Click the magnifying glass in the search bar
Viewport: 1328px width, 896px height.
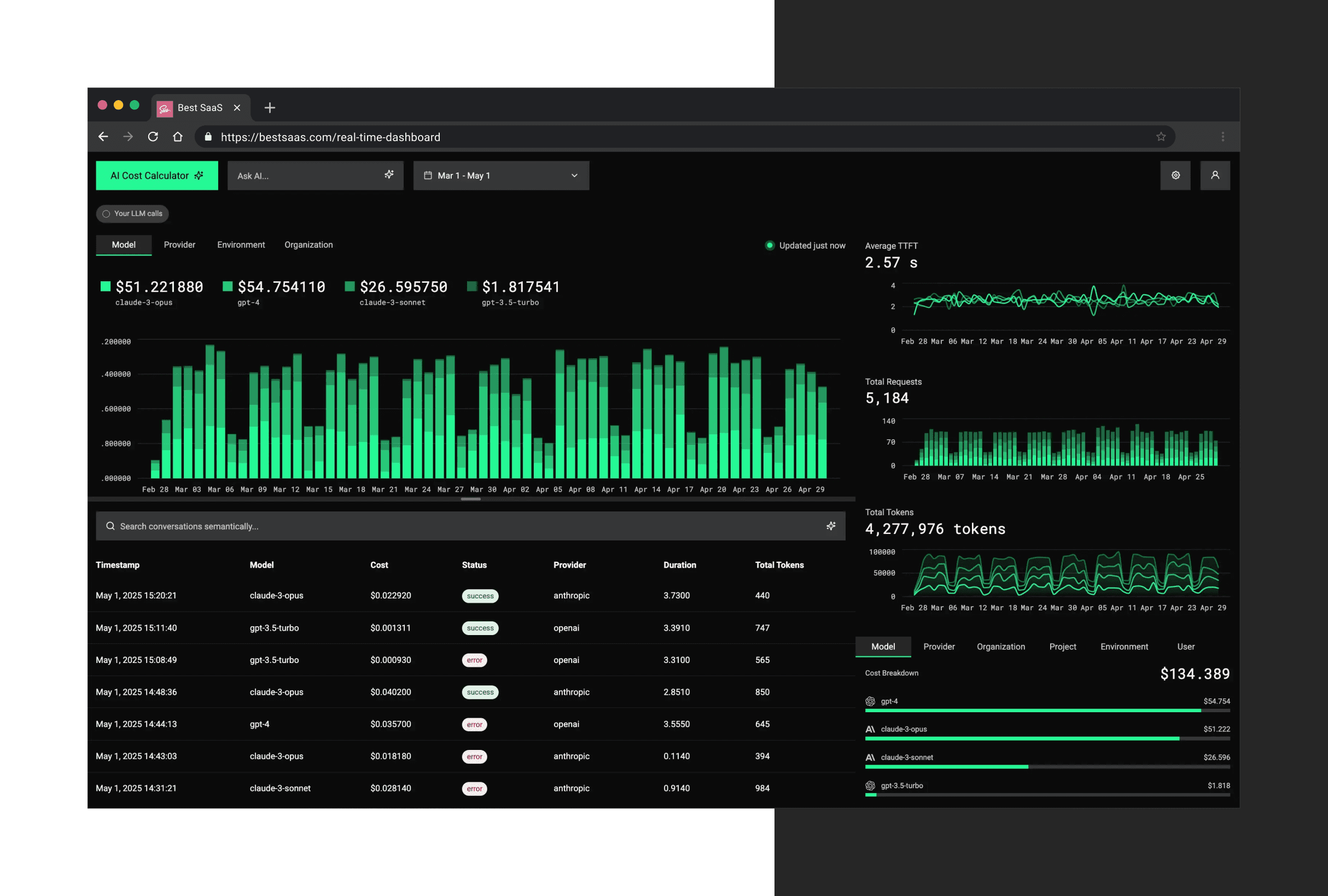(x=110, y=526)
